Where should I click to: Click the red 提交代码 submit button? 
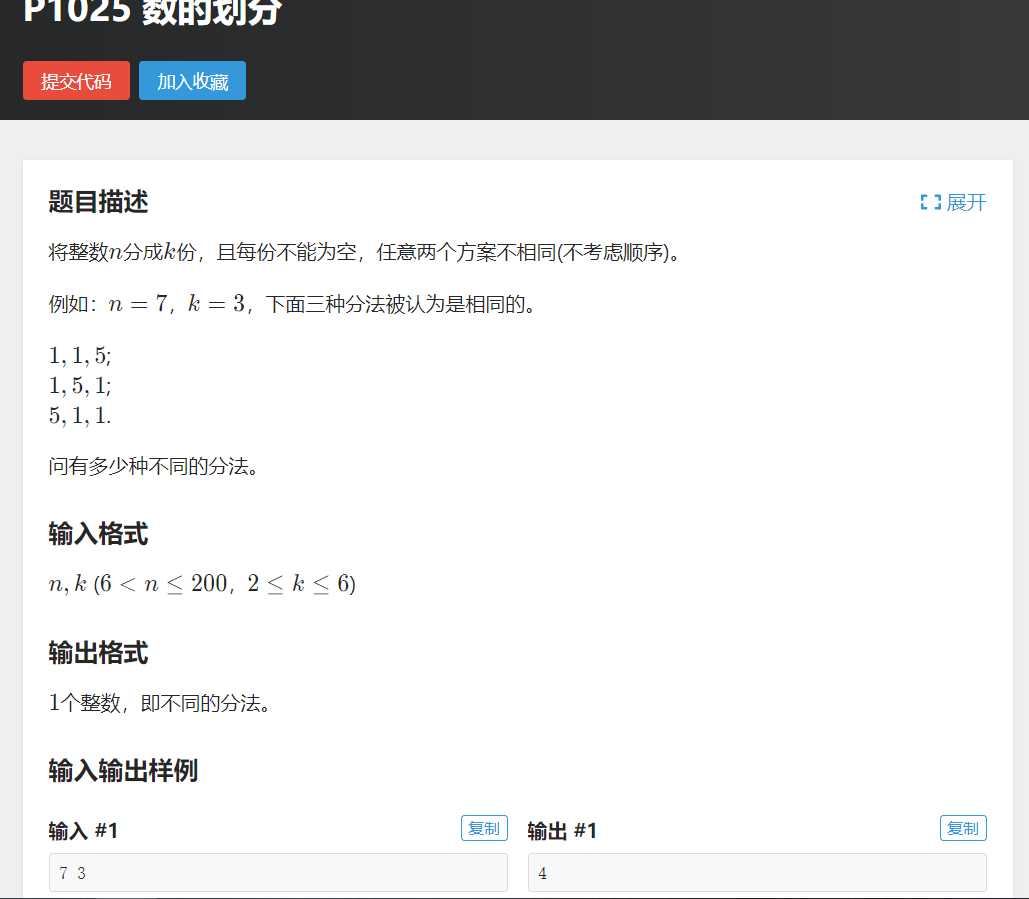(x=76, y=81)
